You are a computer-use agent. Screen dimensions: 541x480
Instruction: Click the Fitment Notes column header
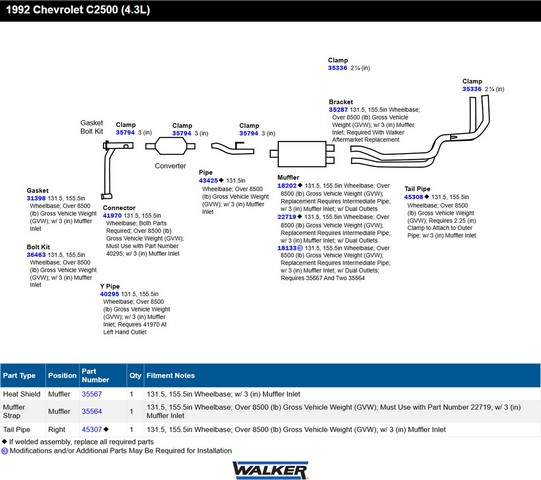coord(170,375)
